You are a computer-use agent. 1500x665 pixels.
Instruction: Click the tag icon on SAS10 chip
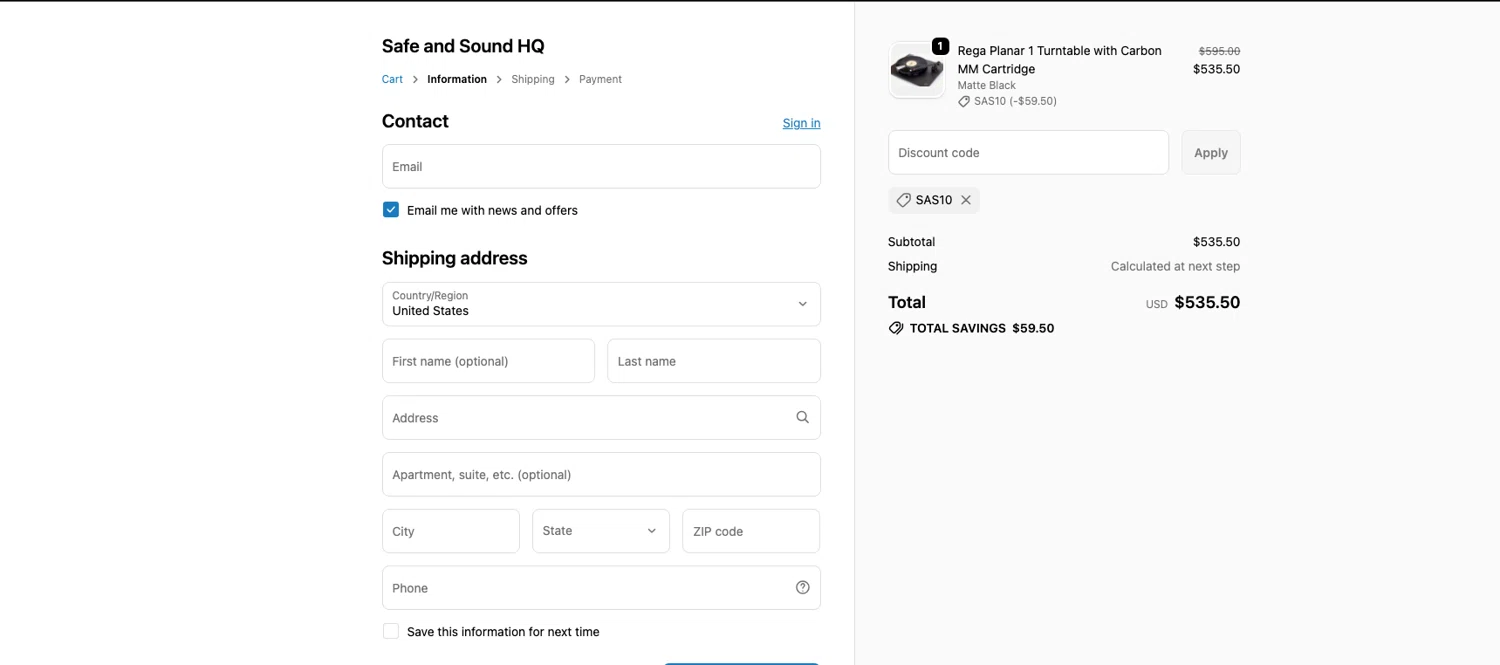click(x=903, y=200)
